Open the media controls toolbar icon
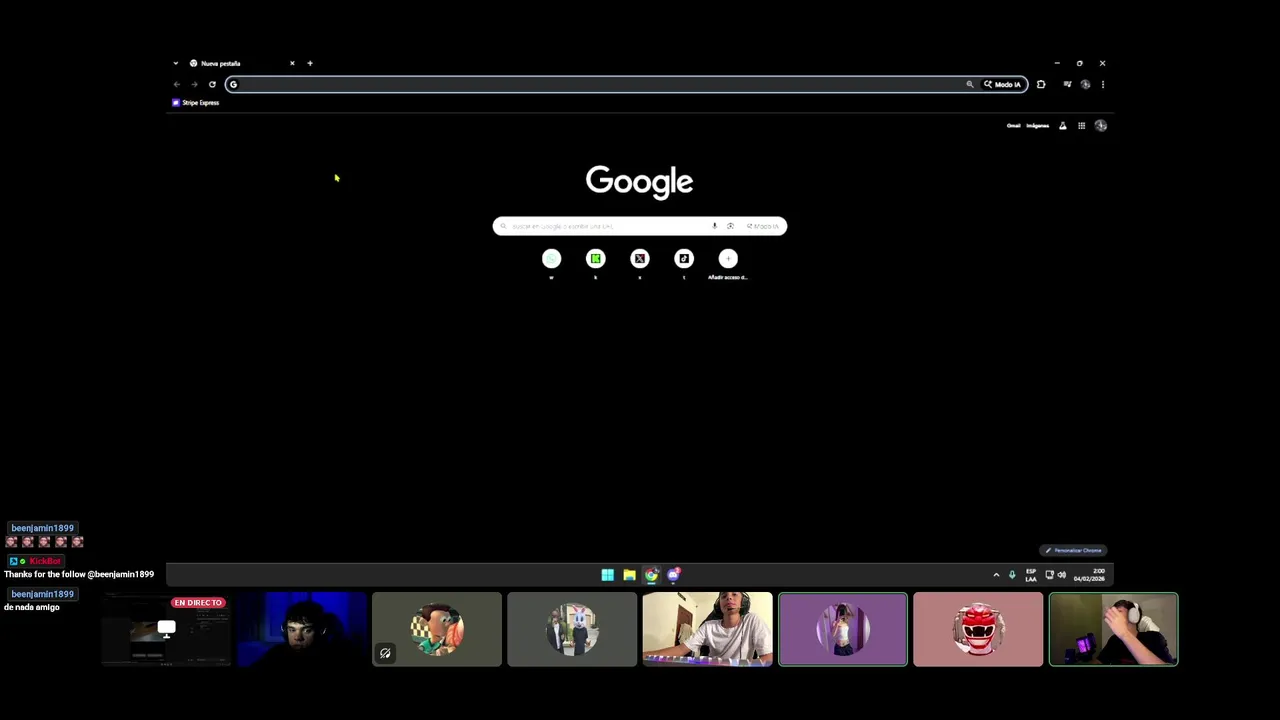The width and height of the screenshot is (1280, 720). click(1067, 84)
